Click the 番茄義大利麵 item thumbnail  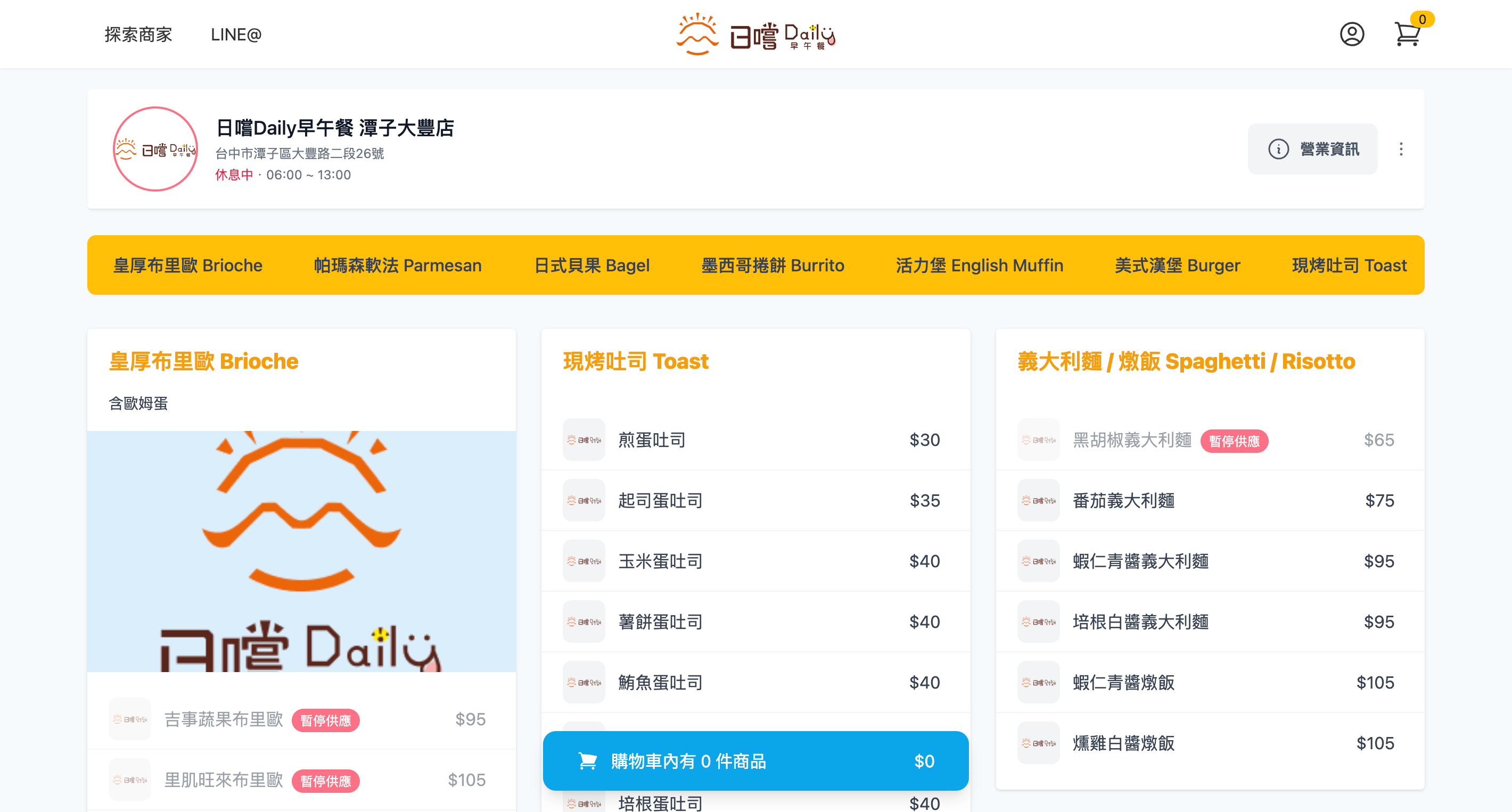coord(1038,501)
